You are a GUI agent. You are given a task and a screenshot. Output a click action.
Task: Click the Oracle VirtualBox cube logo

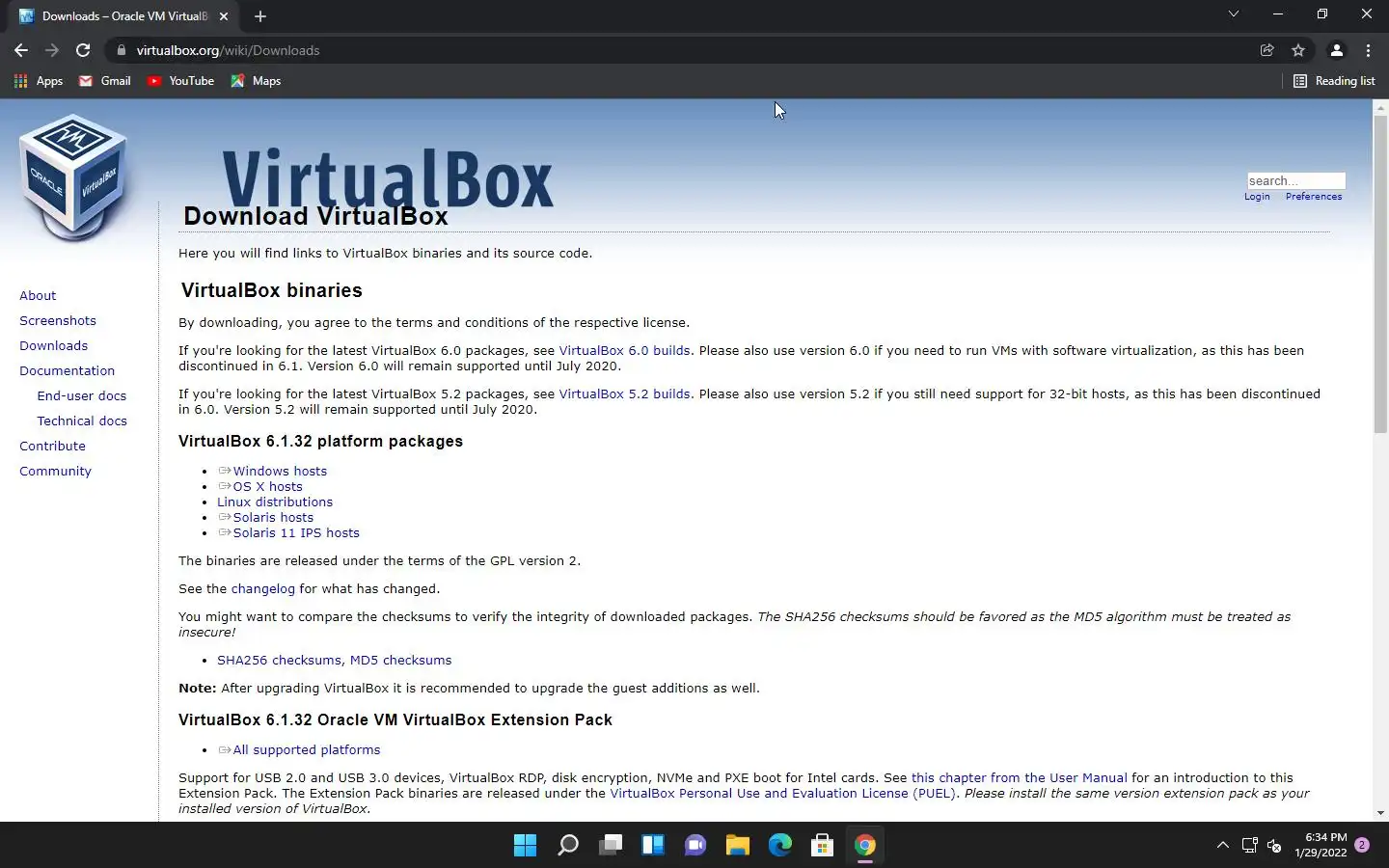click(x=73, y=176)
